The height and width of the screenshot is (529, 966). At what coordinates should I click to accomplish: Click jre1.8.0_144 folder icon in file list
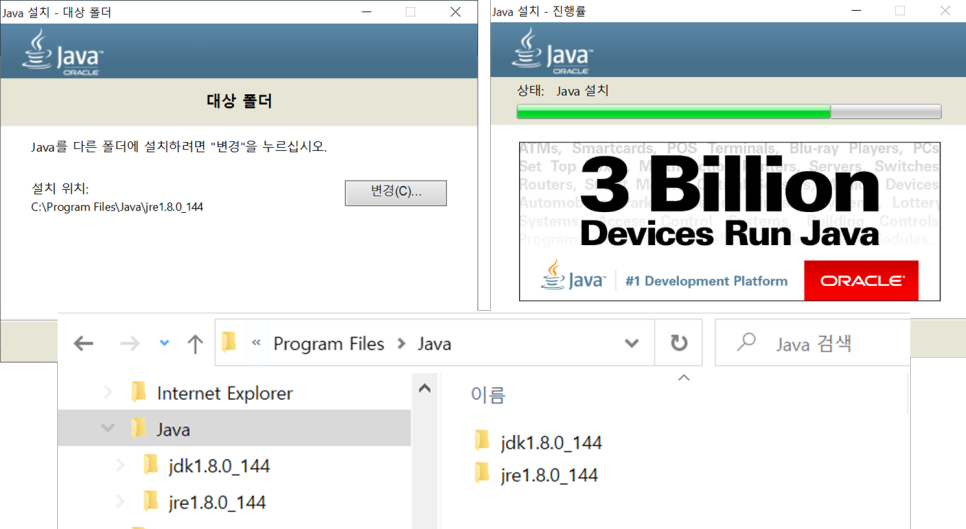[482, 473]
